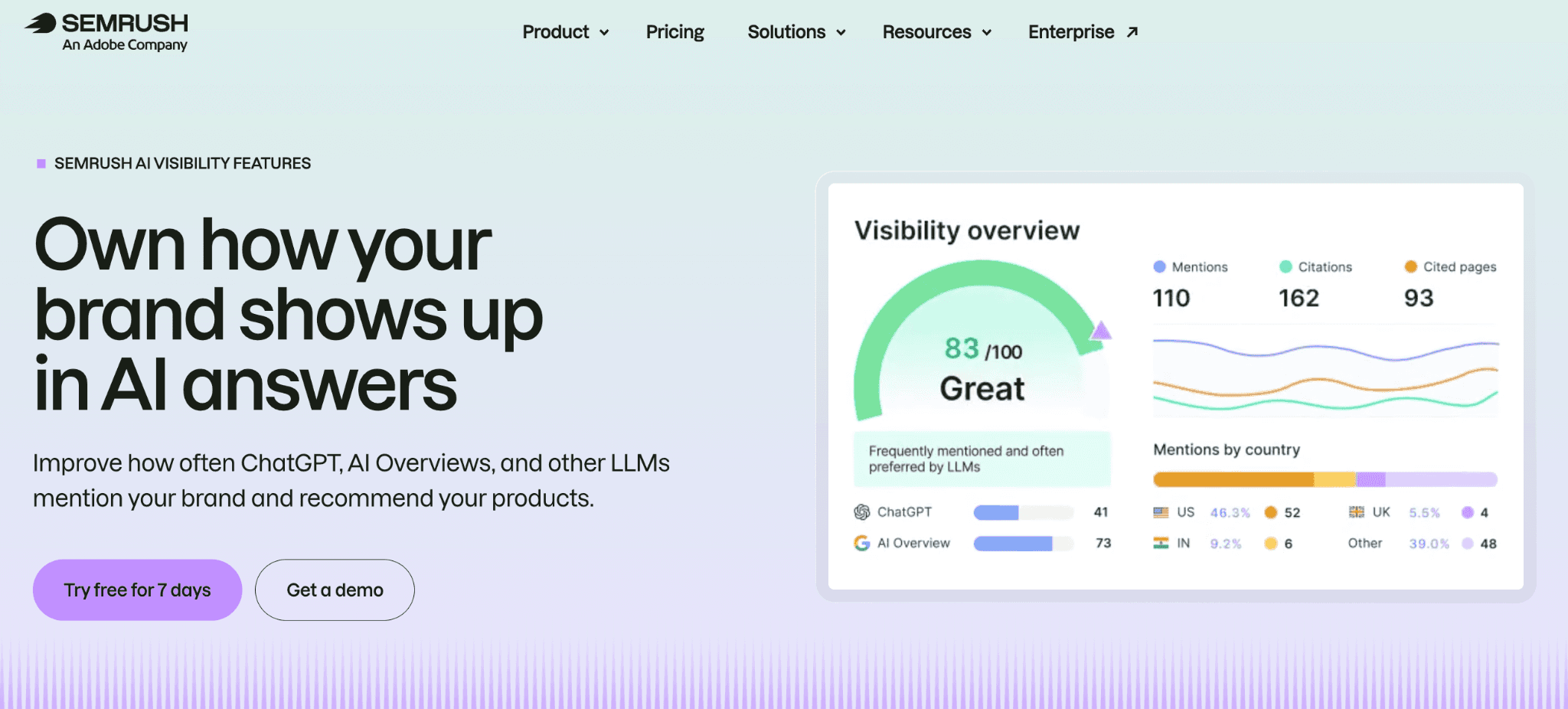Click the US percentage 46.3%
This screenshot has height=709, width=1568.
(x=1230, y=512)
